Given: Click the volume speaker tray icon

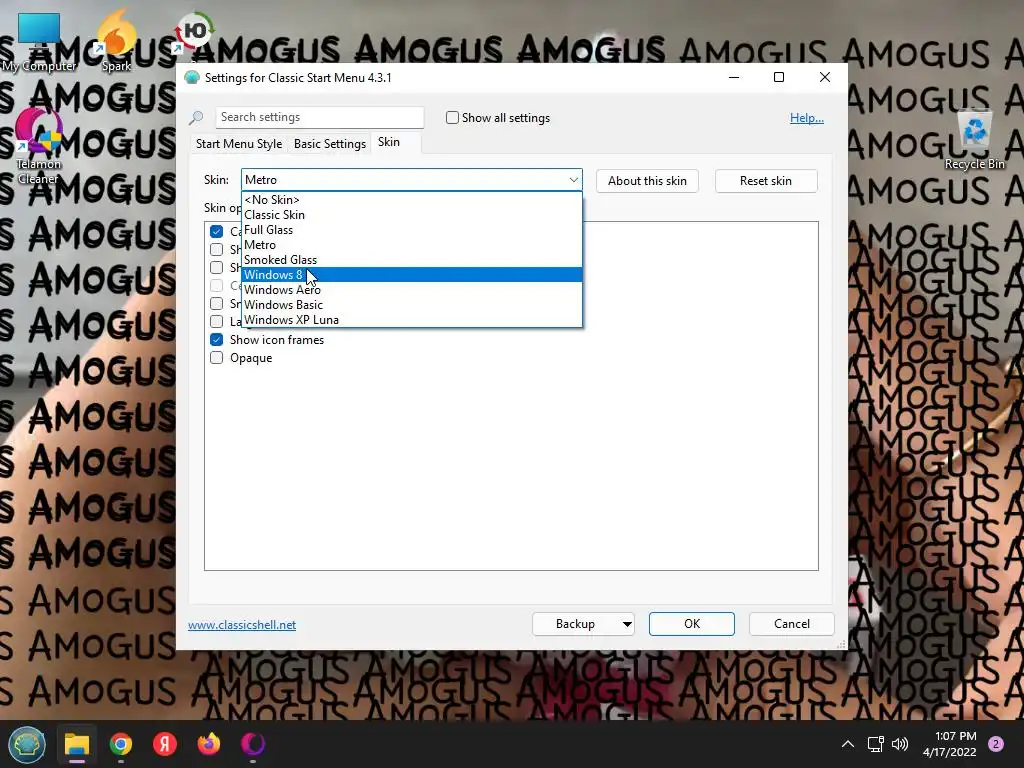Looking at the screenshot, I should (900, 744).
